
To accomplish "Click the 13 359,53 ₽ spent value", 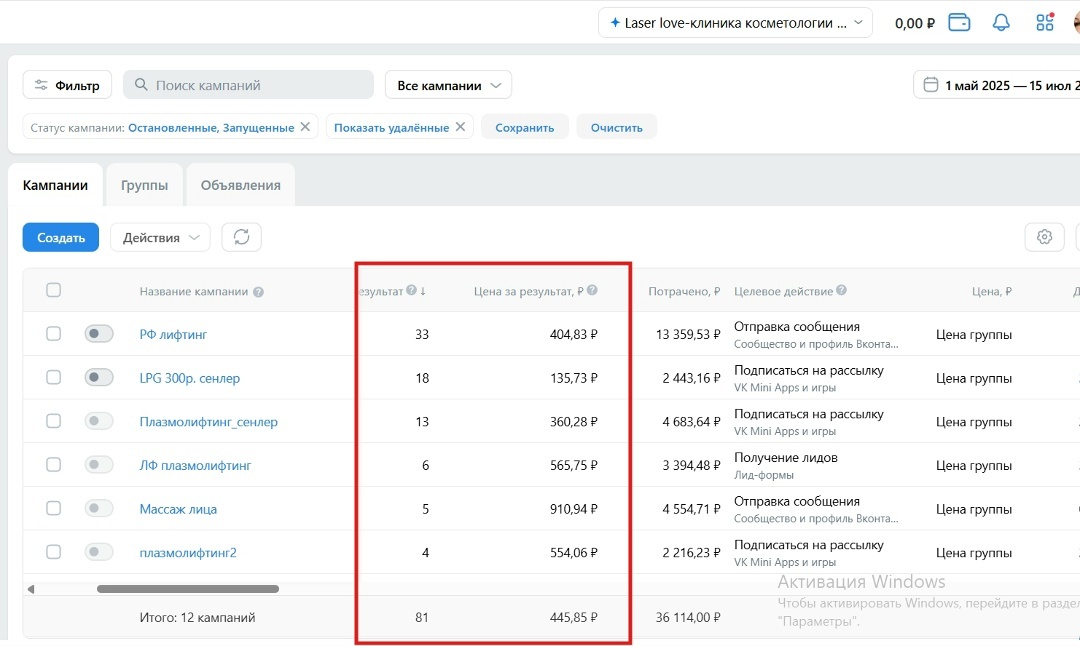I will pos(687,335).
